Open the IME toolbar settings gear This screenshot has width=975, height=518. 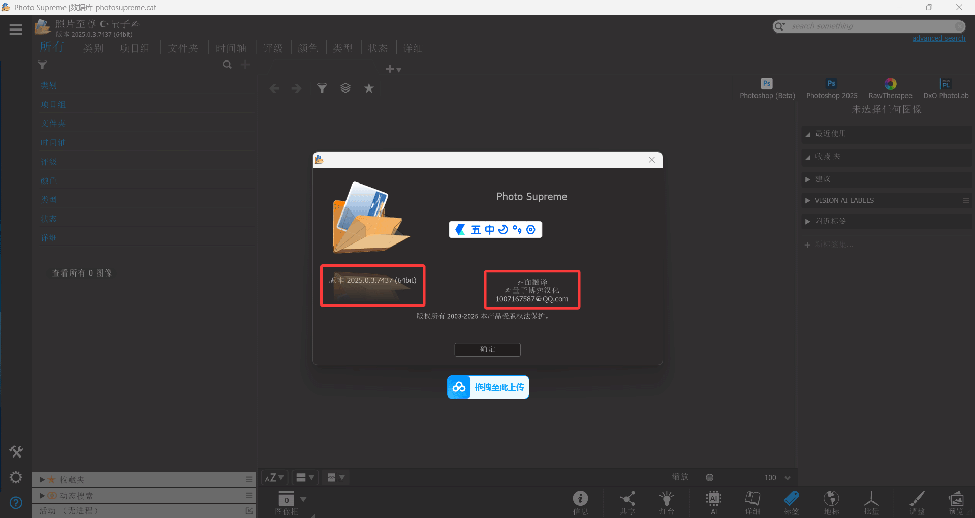(x=530, y=229)
